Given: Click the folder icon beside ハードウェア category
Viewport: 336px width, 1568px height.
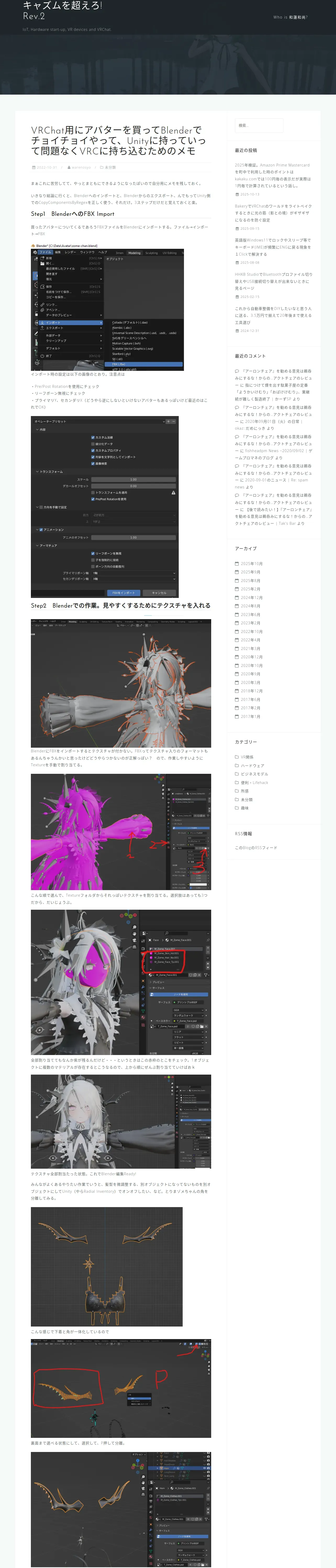Looking at the screenshot, I should click(x=237, y=766).
